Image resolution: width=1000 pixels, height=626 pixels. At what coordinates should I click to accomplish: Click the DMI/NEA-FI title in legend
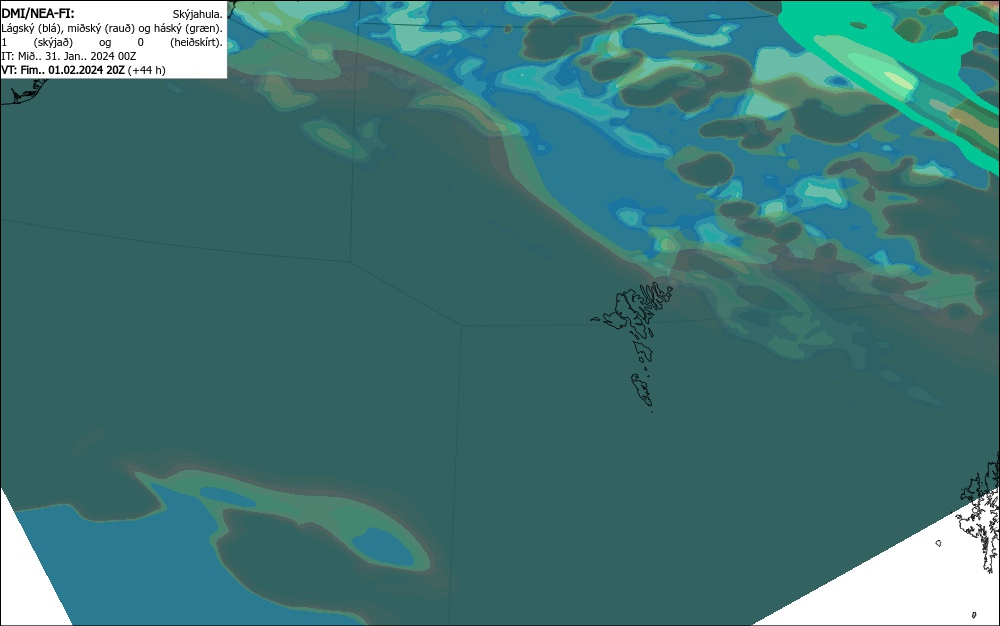[38, 13]
